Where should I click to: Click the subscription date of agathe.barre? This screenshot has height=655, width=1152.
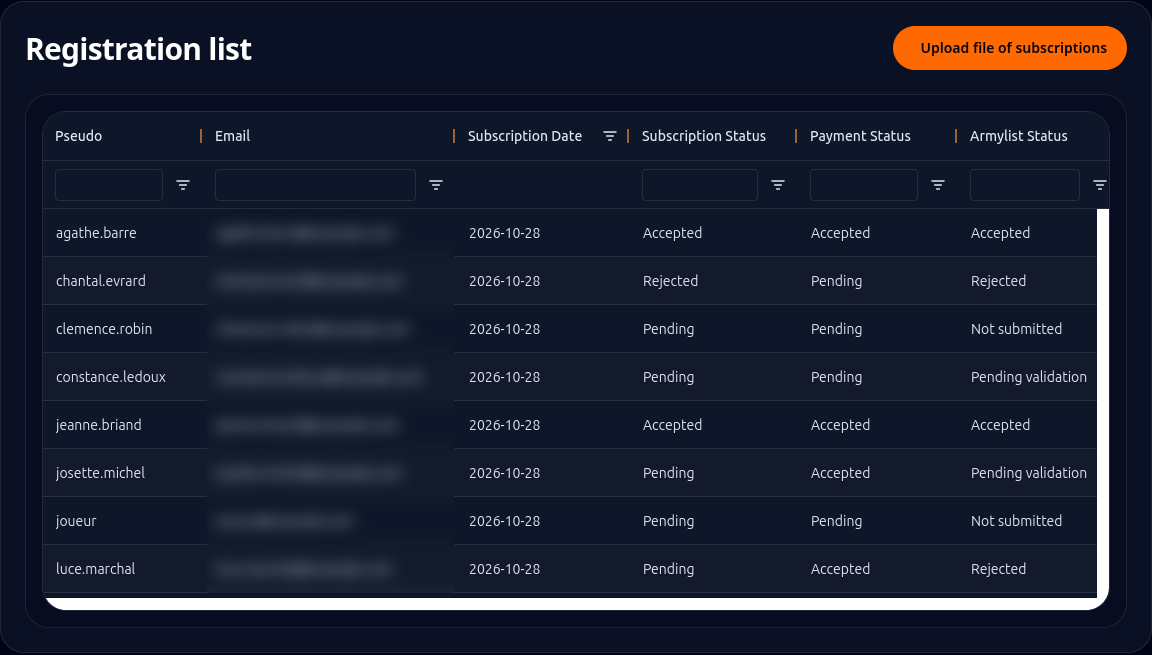(x=504, y=233)
